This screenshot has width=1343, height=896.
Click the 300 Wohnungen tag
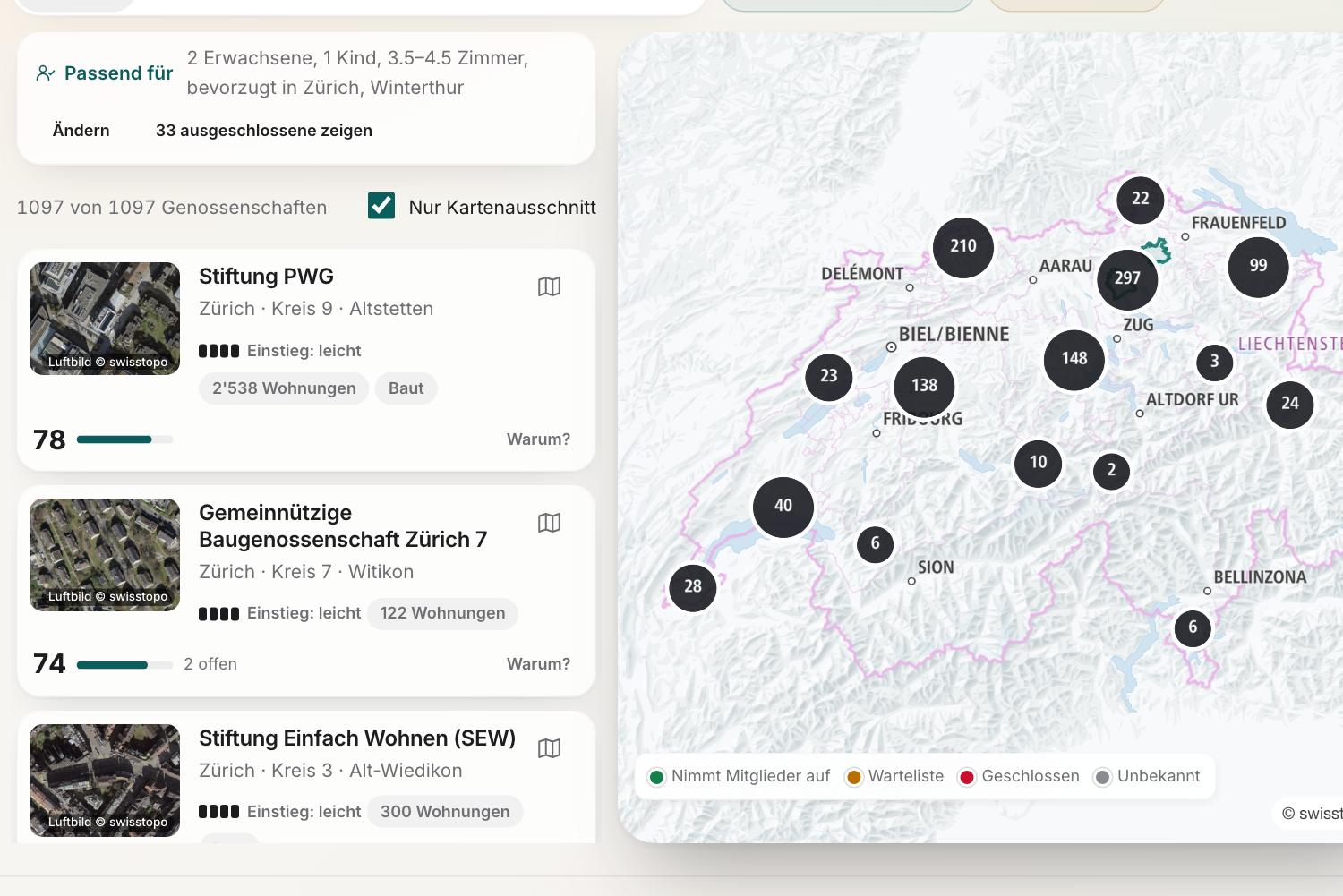445,812
